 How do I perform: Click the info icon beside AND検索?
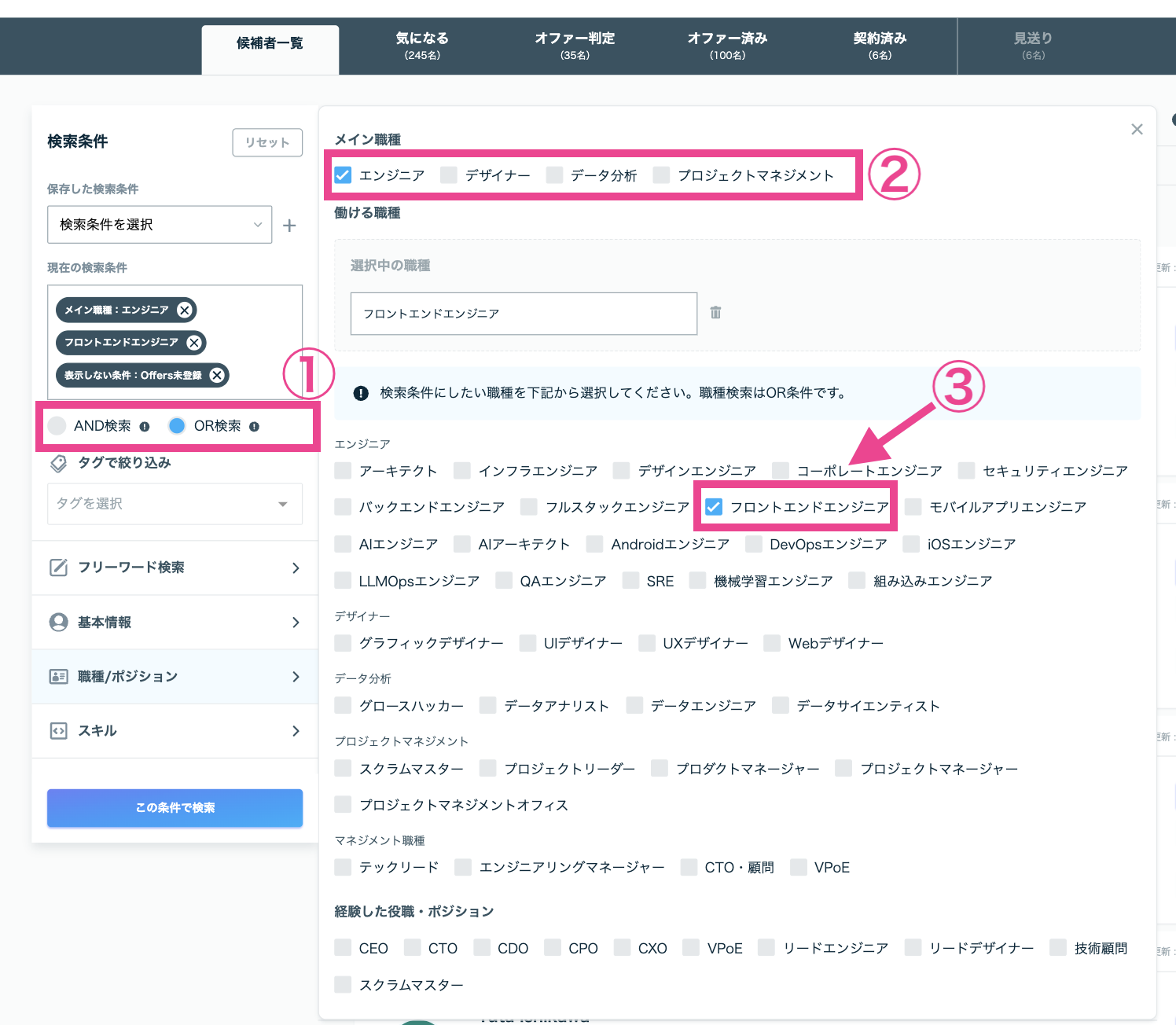(x=145, y=427)
